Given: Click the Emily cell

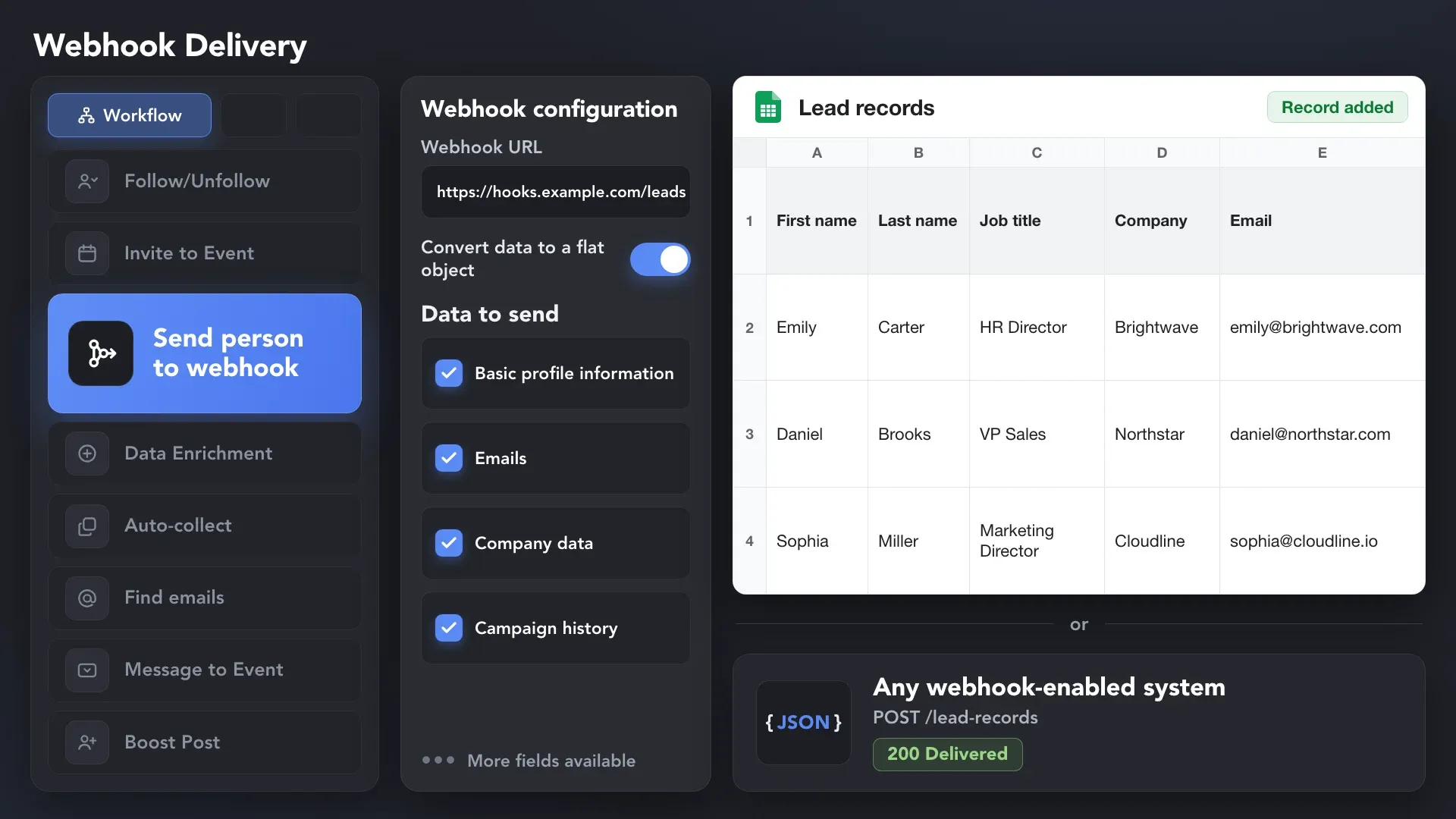Looking at the screenshot, I should pos(817,328).
